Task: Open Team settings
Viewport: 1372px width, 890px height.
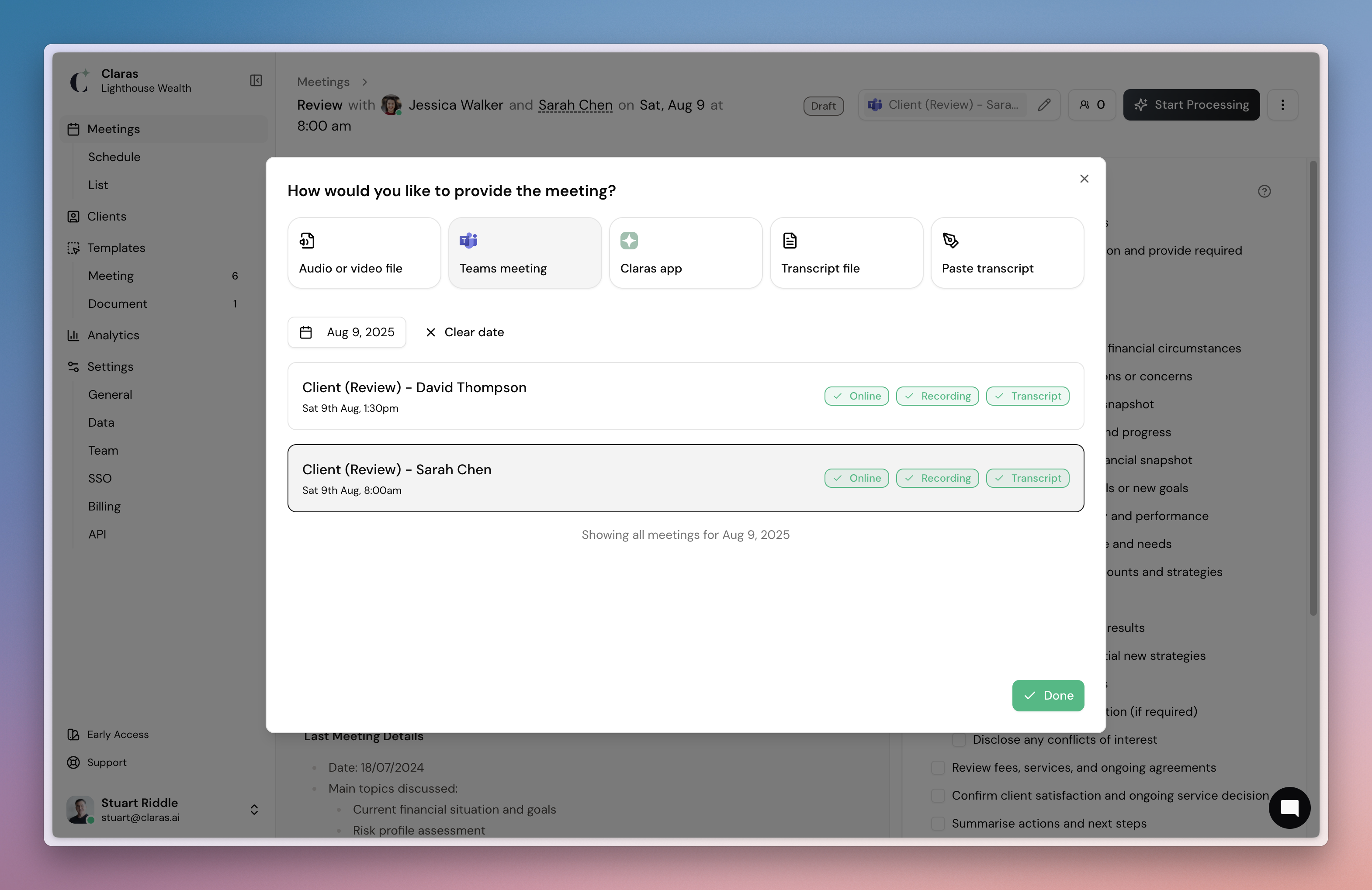Action: tap(103, 451)
